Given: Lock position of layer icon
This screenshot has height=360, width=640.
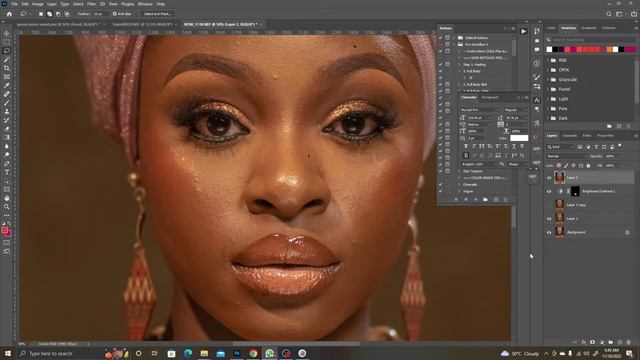Looking at the screenshot, I should point(573,166).
